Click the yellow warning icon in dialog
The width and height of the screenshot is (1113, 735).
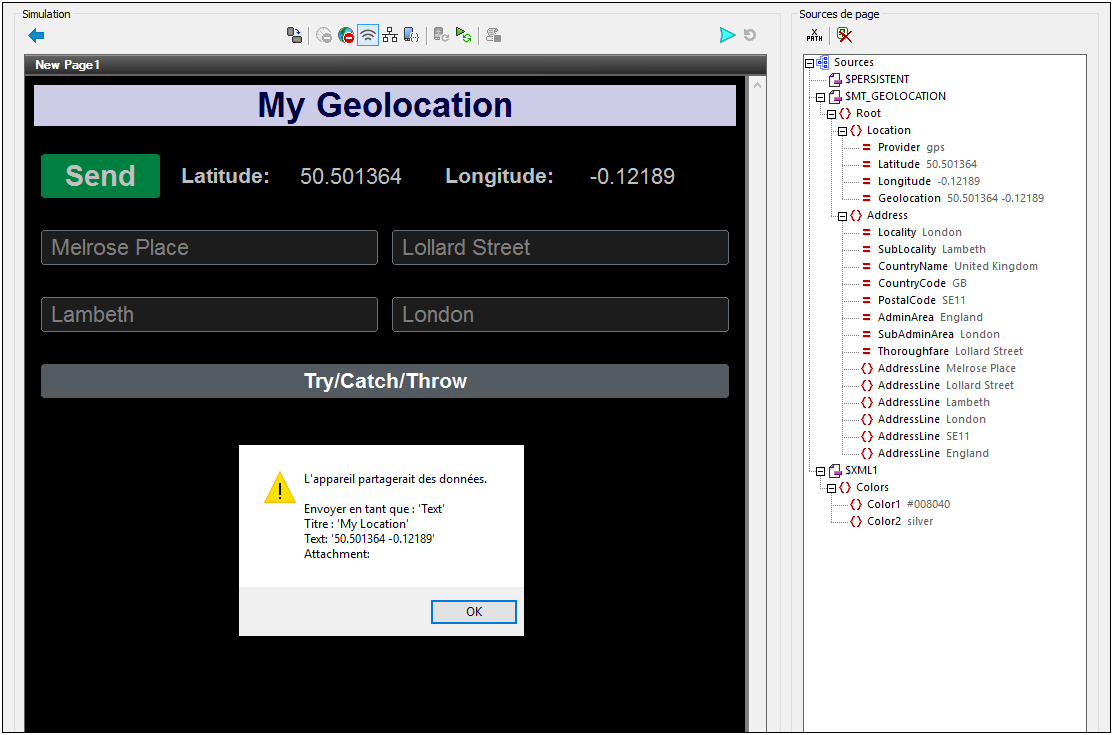coord(279,488)
